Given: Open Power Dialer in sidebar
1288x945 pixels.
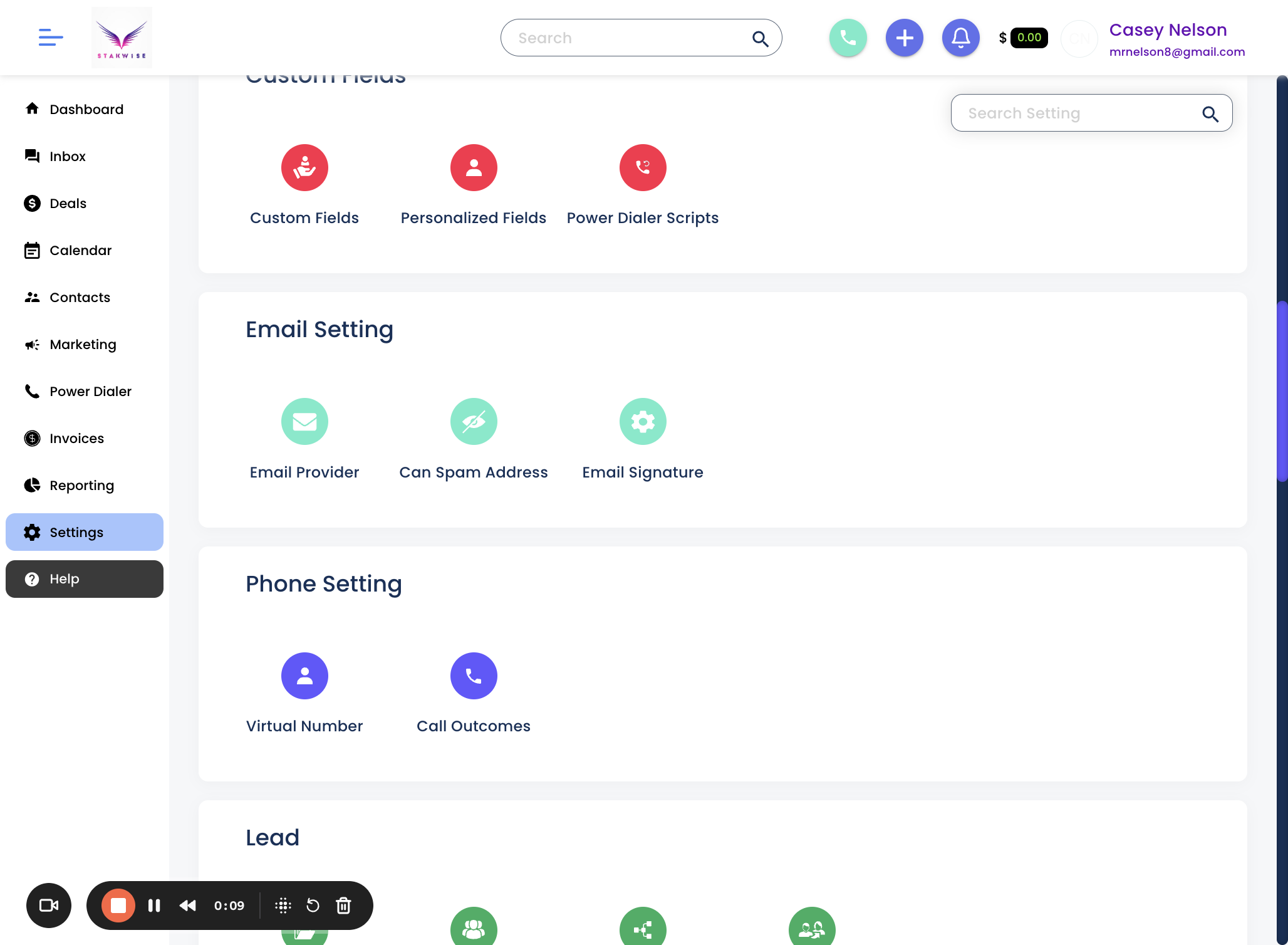Looking at the screenshot, I should point(85,391).
